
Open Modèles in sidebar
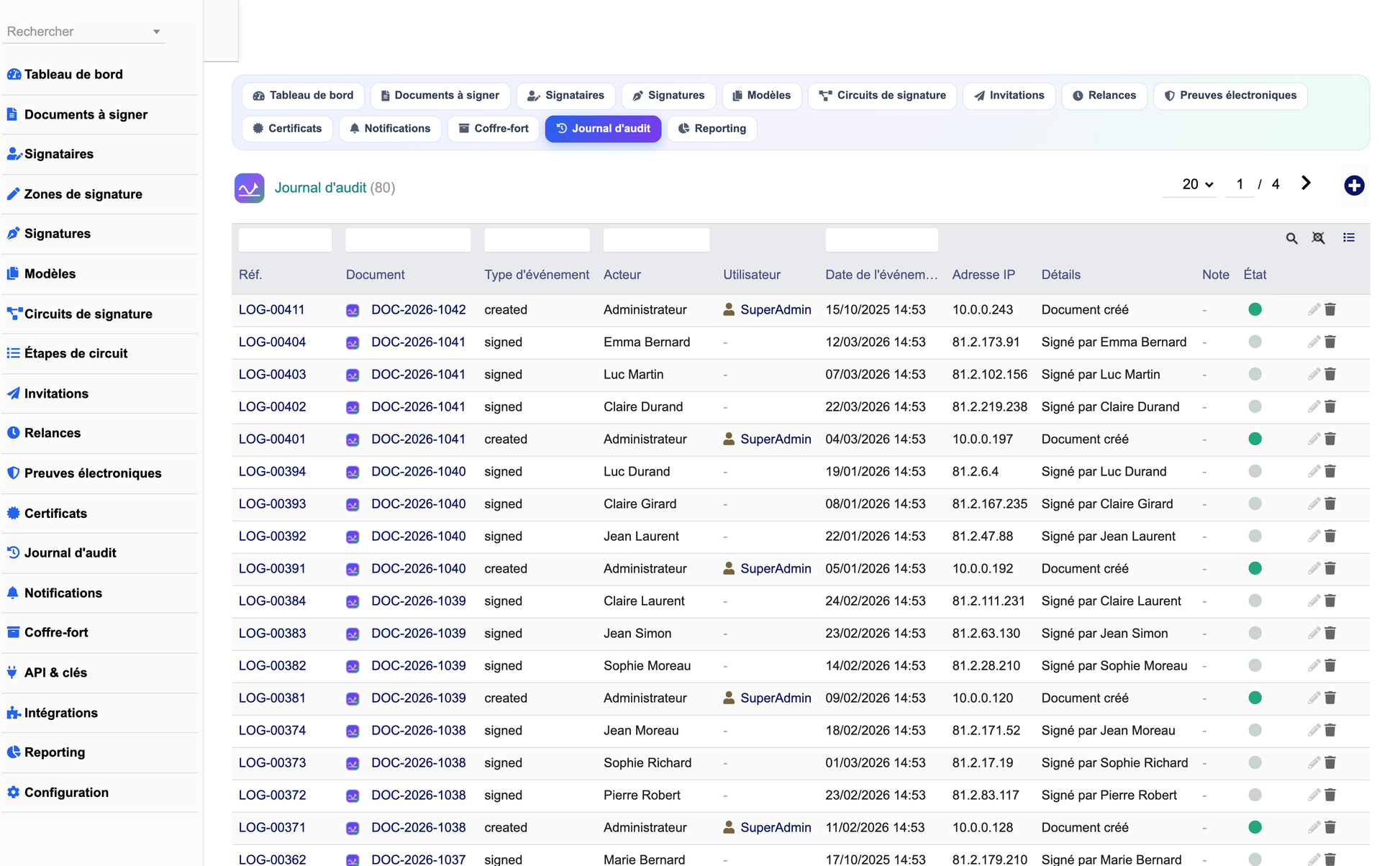coord(50,273)
